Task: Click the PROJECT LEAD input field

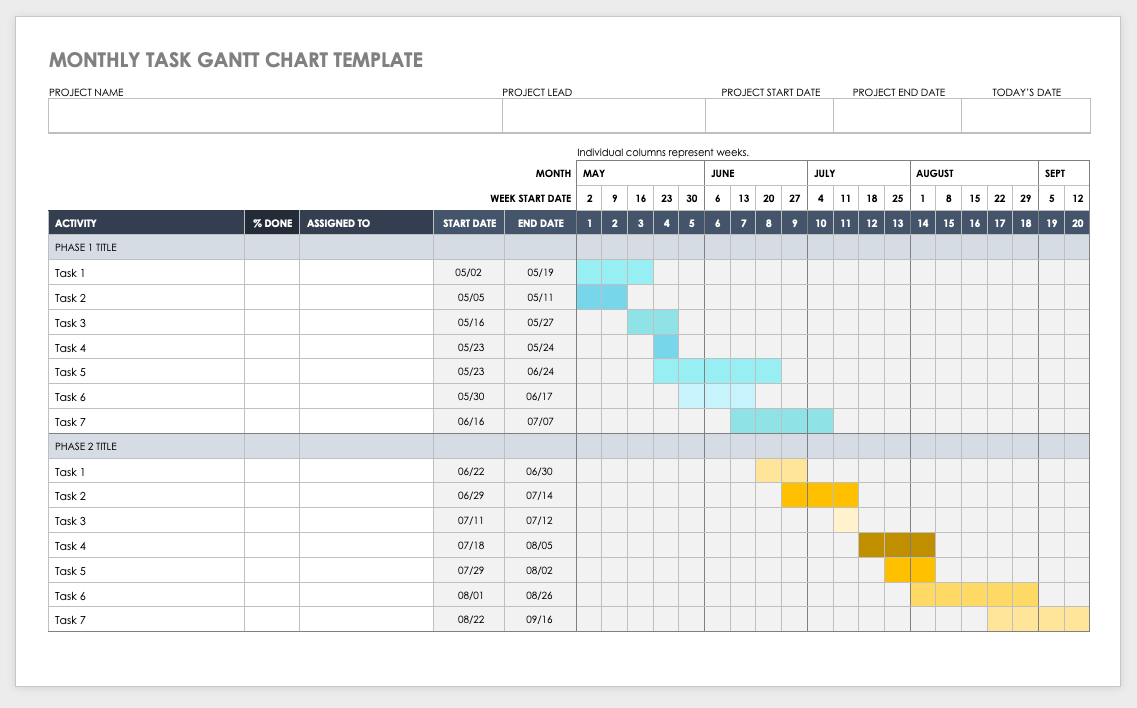Action: click(603, 115)
